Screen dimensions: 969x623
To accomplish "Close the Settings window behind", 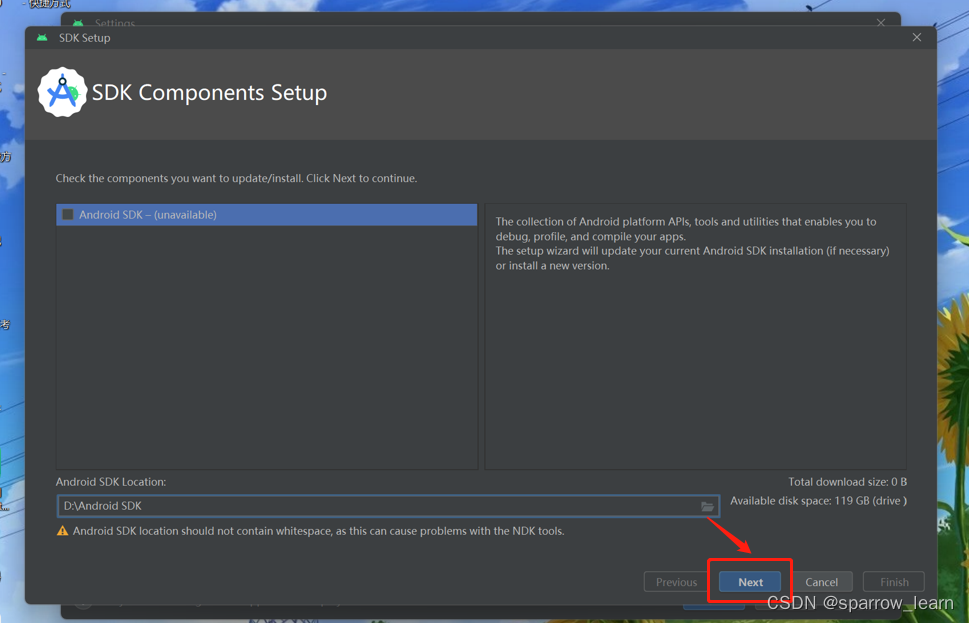I will (x=881, y=22).
